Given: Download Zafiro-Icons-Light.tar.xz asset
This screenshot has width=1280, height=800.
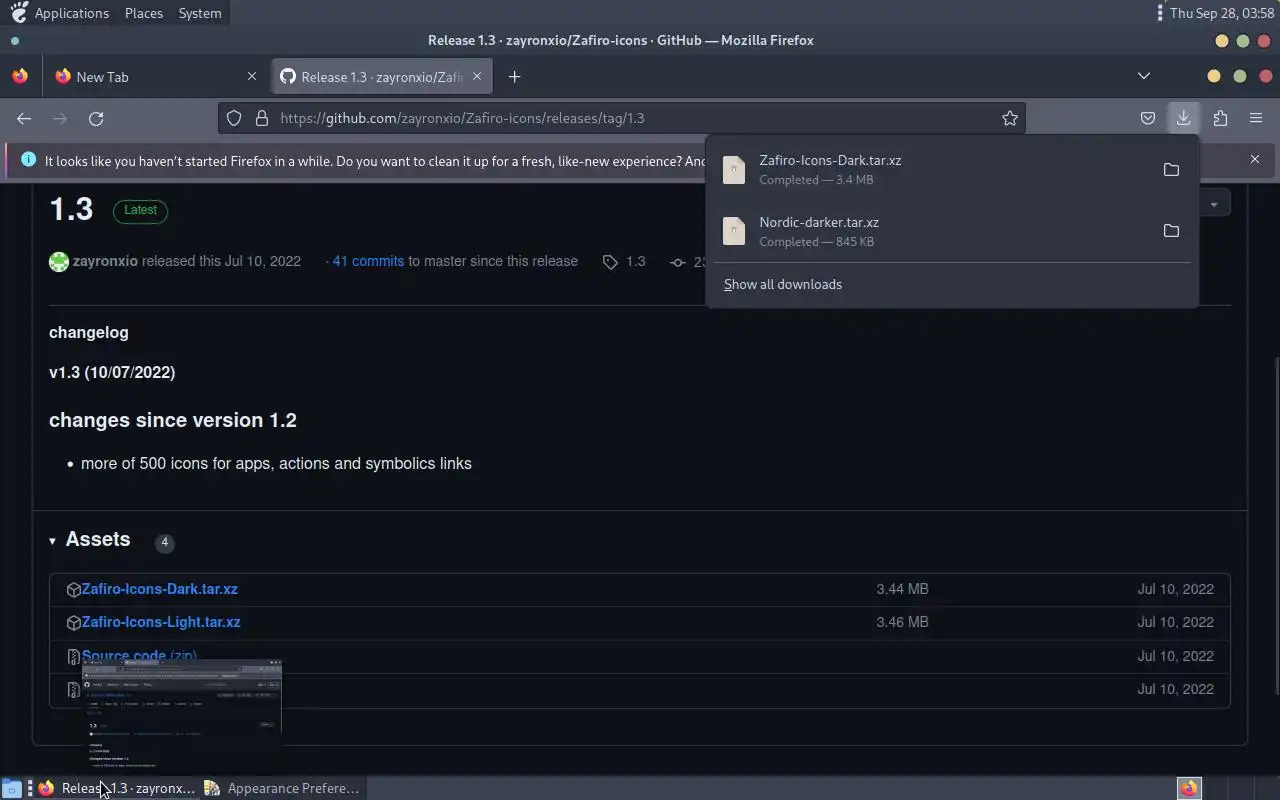Looking at the screenshot, I should (161, 622).
